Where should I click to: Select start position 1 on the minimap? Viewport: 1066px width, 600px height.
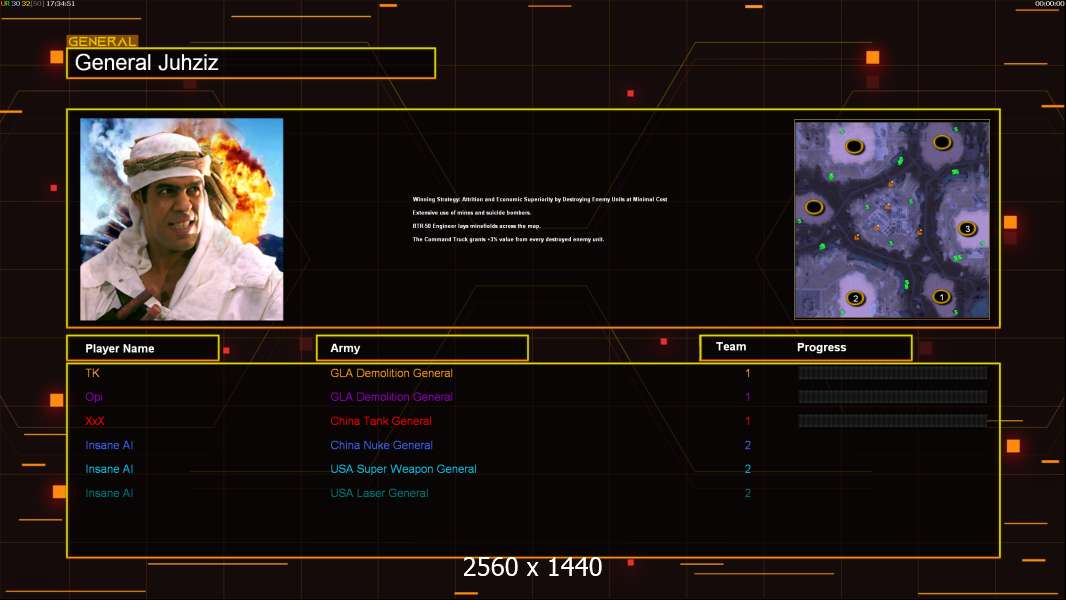(x=942, y=297)
